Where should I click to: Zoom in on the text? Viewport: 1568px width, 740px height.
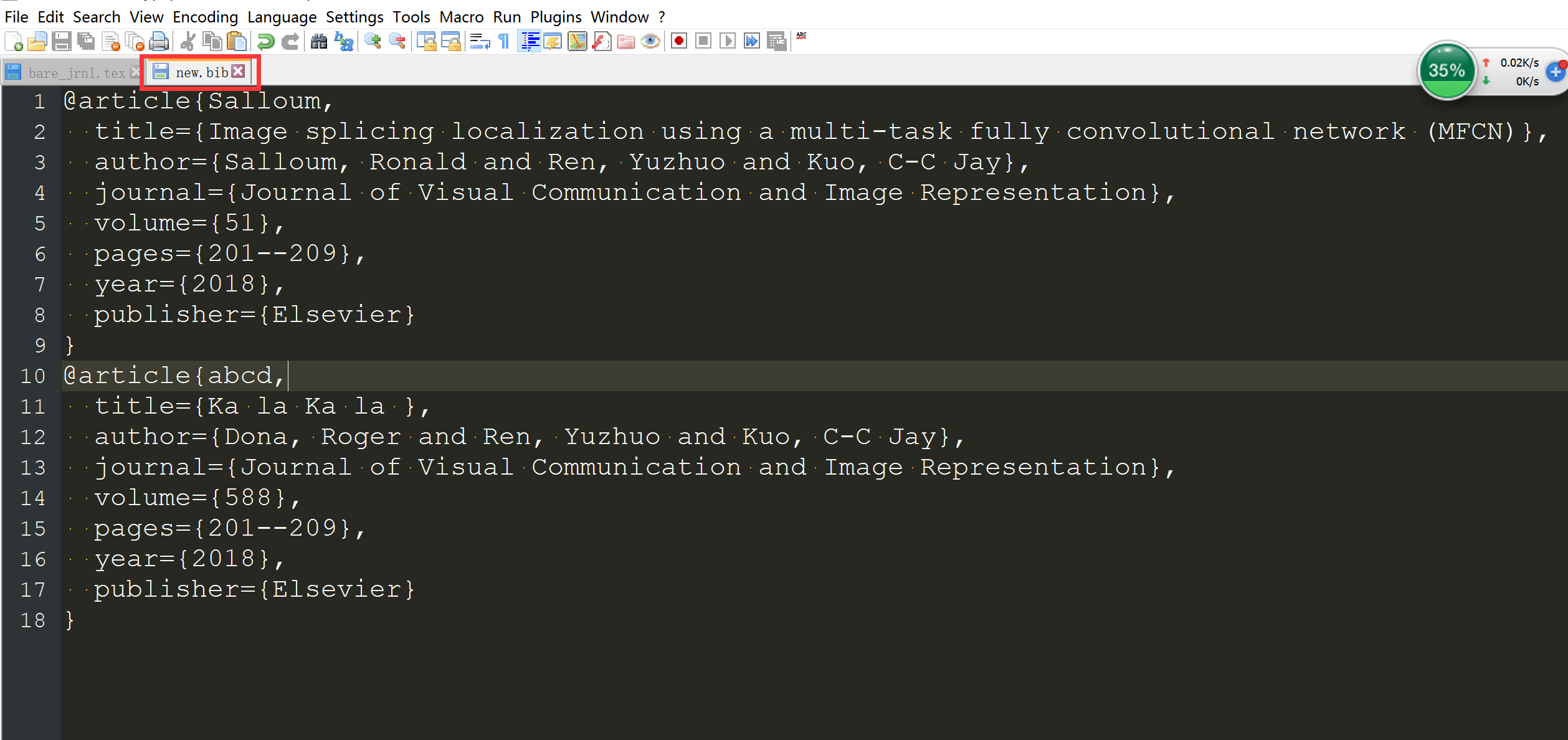(373, 42)
